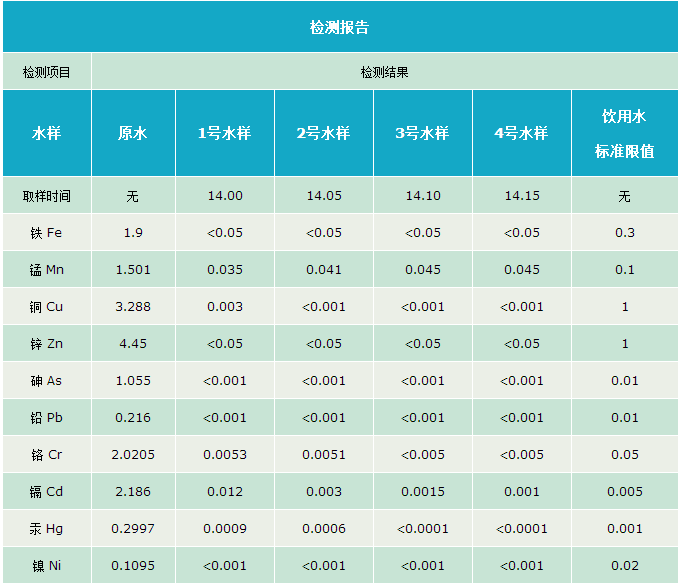The image size is (681, 586).
Task: Click the 14.05 sampling time cell
Action: click(x=323, y=196)
